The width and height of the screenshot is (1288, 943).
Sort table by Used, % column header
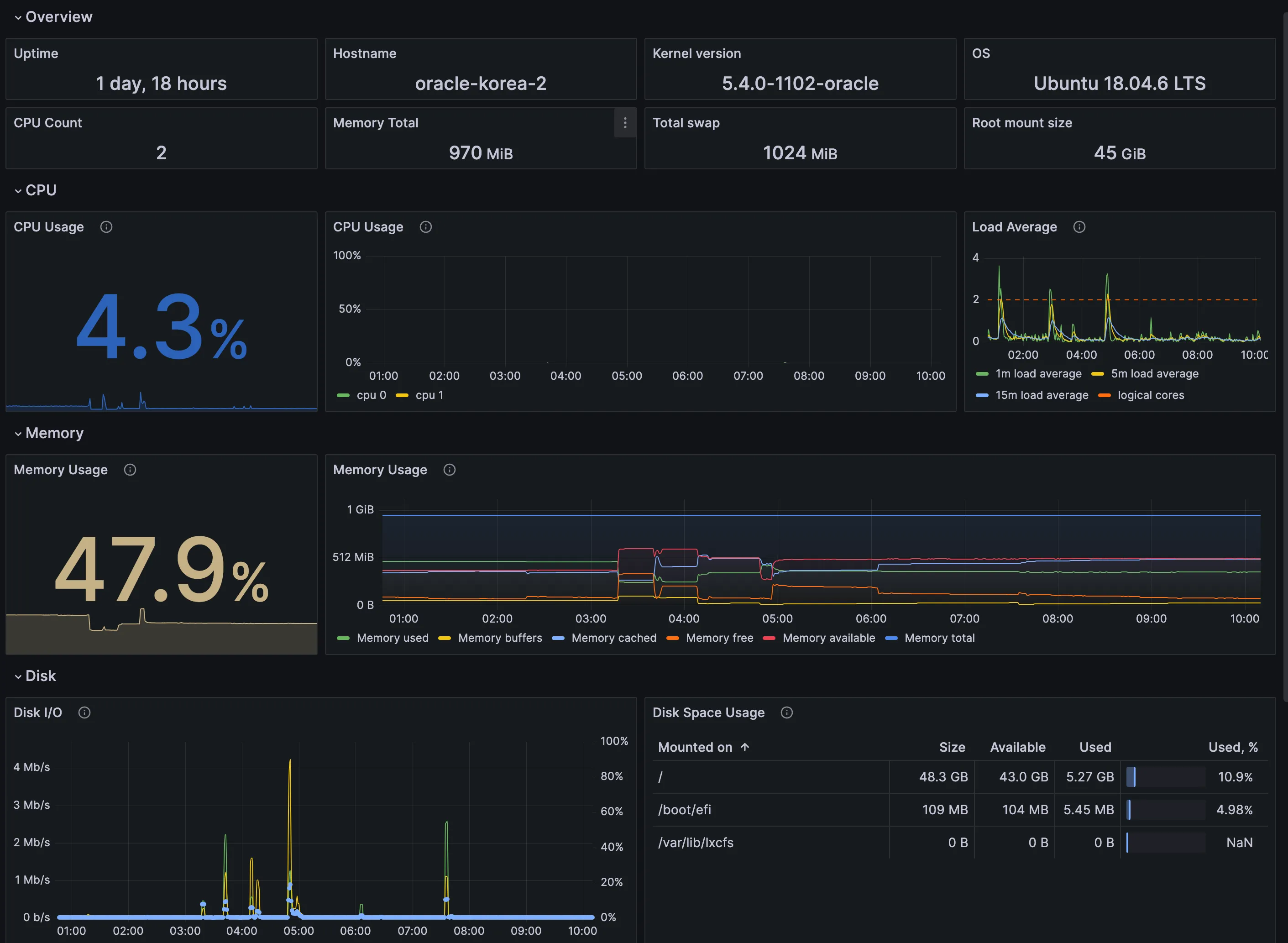click(x=1233, y=747)
